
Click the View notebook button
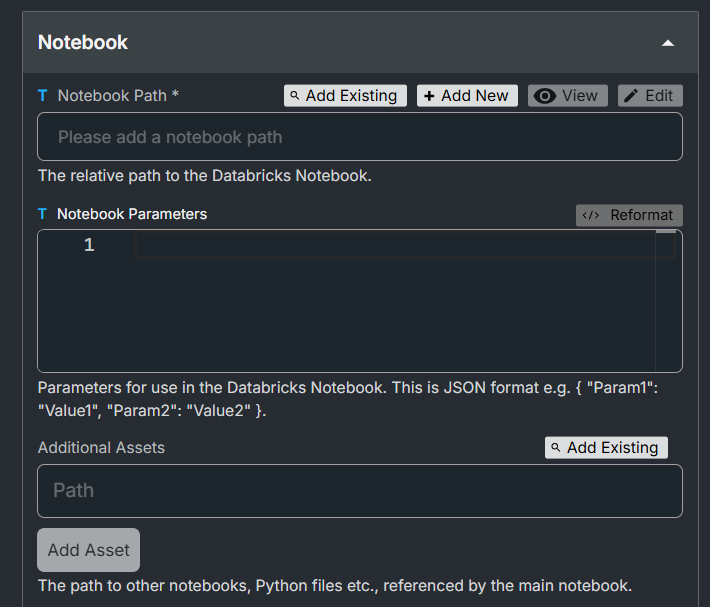(x=567, y=96)
